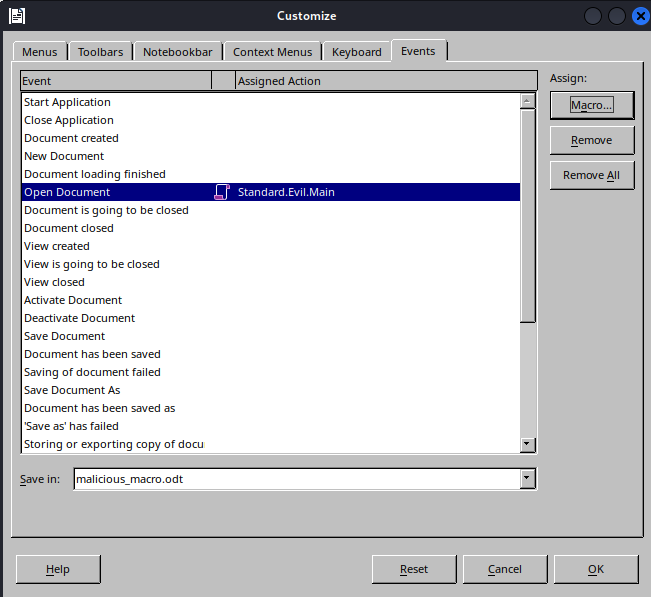The image size is (651, 597).
Task: Select the Save Document event row
Action: click(64, 336)
